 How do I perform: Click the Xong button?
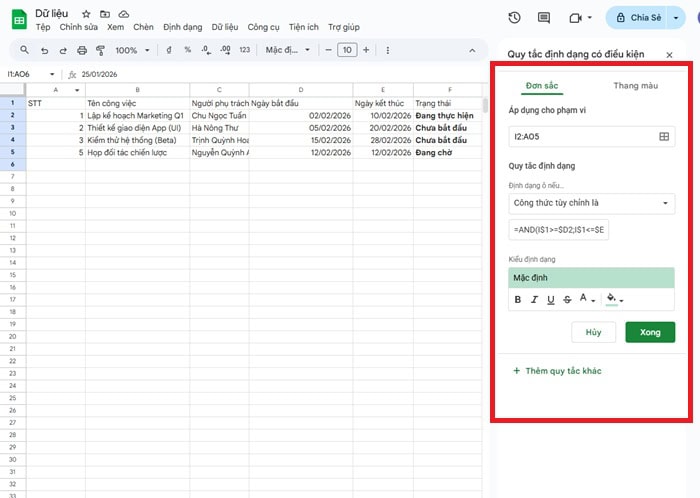(x=649, y=332)
